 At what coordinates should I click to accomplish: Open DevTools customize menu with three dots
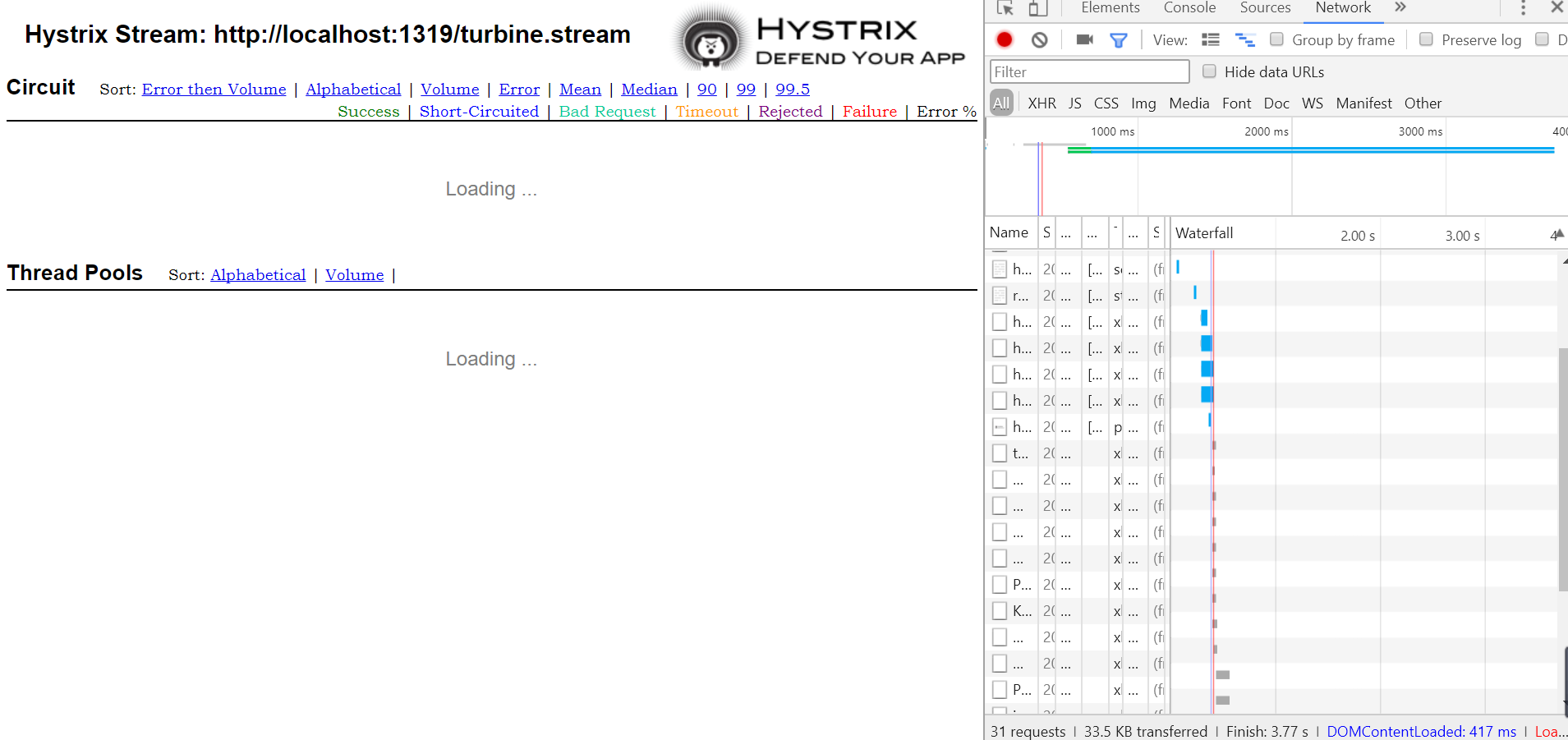1521,8
